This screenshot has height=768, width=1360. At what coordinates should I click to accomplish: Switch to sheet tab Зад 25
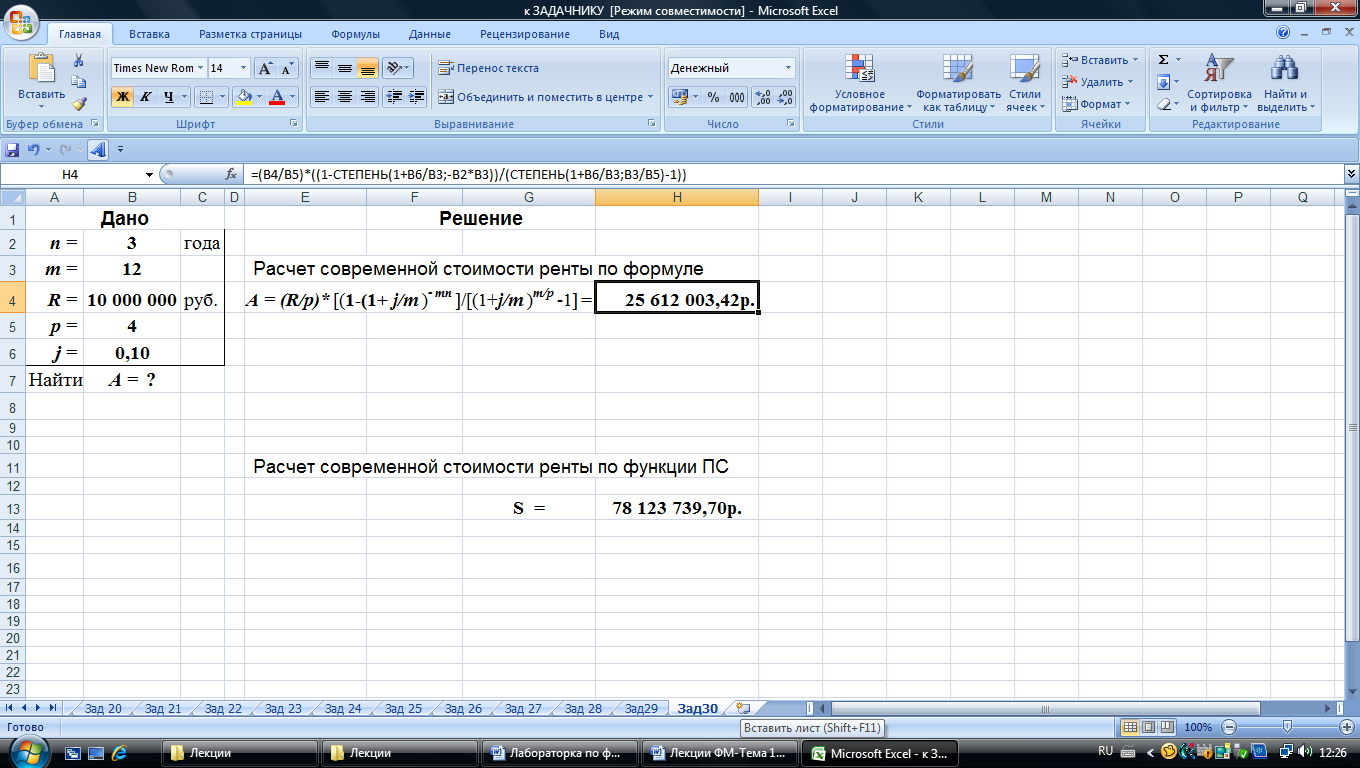click(x=402, y=708)
